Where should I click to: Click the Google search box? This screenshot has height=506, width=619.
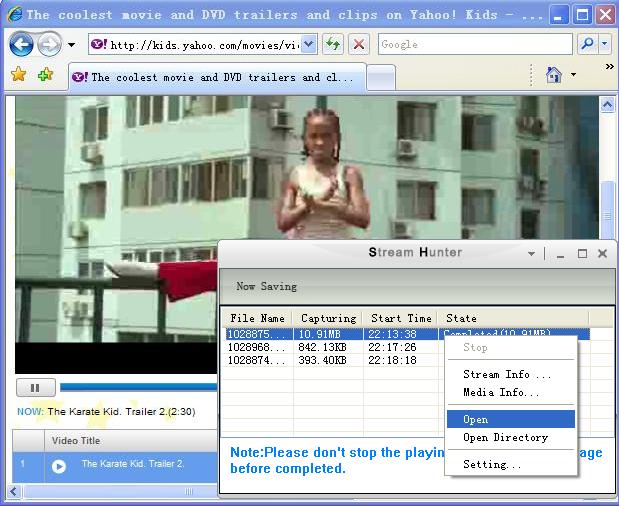click(x=475, y=44)
